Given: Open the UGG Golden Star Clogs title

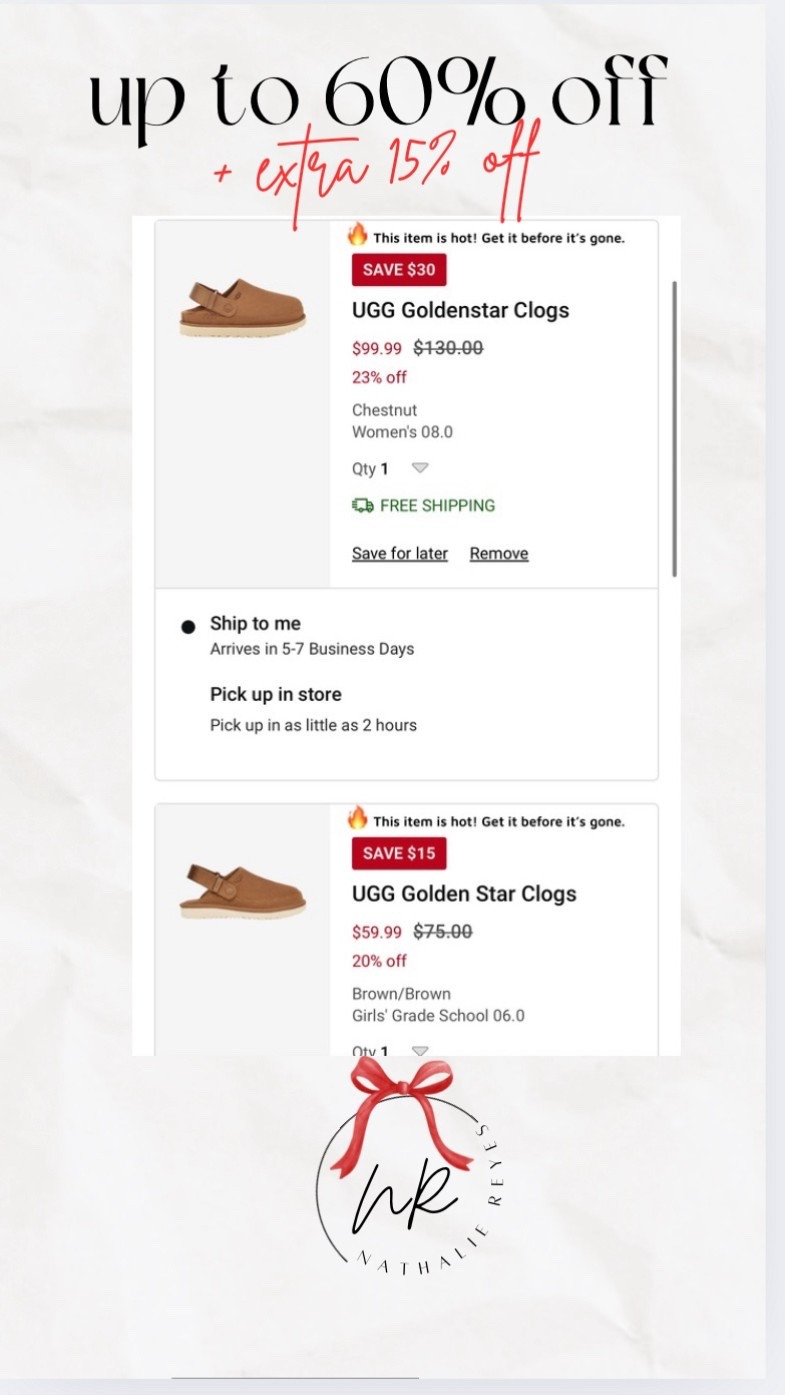Looking at the screenshot, I should point(464,894).
